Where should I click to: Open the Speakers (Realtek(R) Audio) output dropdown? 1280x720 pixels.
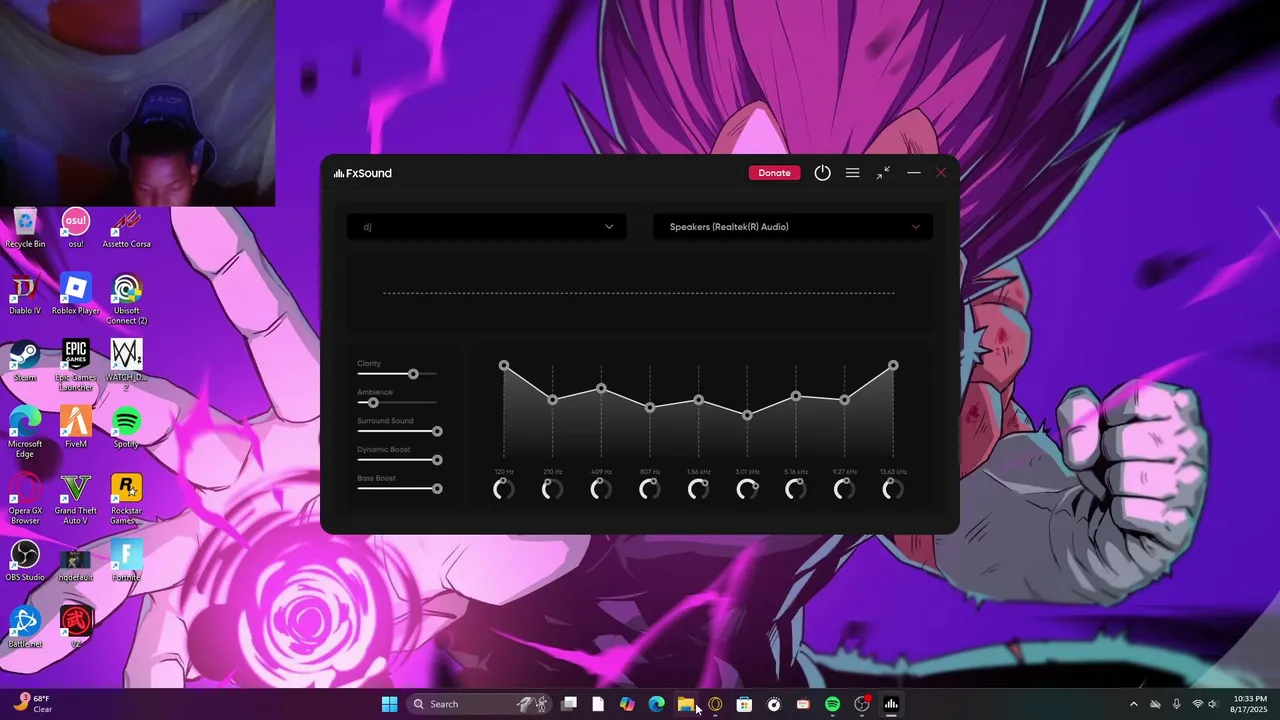[x=792, y=227]
